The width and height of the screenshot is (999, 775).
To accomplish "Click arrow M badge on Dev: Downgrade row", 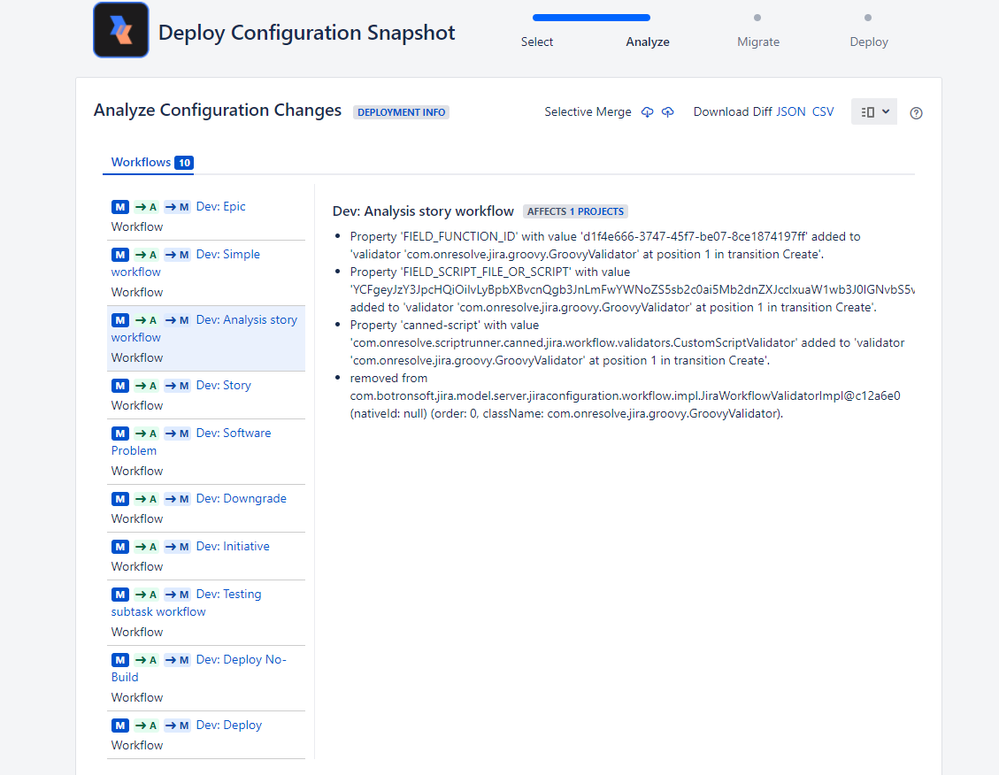I will [177, 499].
